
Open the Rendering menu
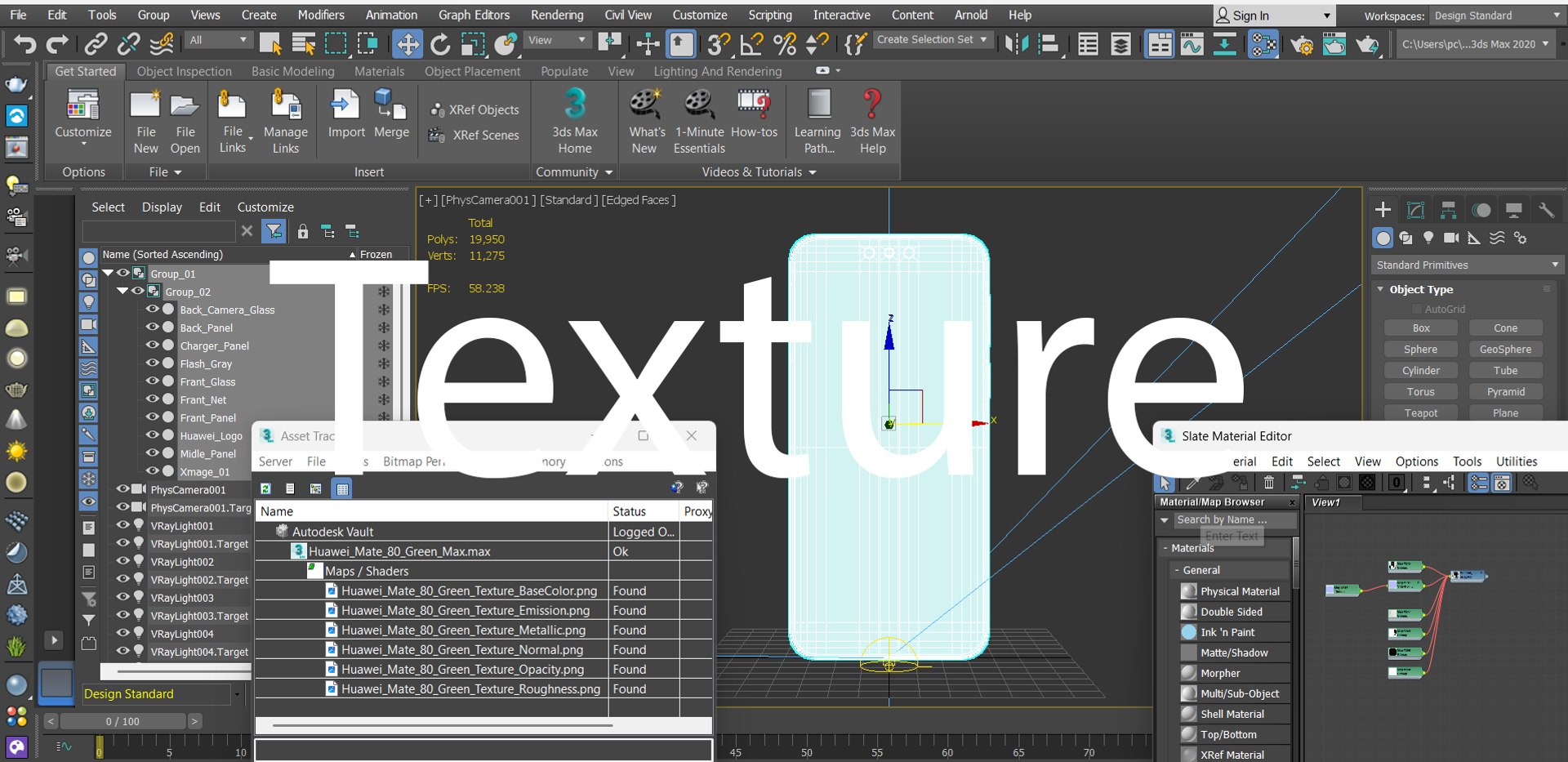(557, 15)
